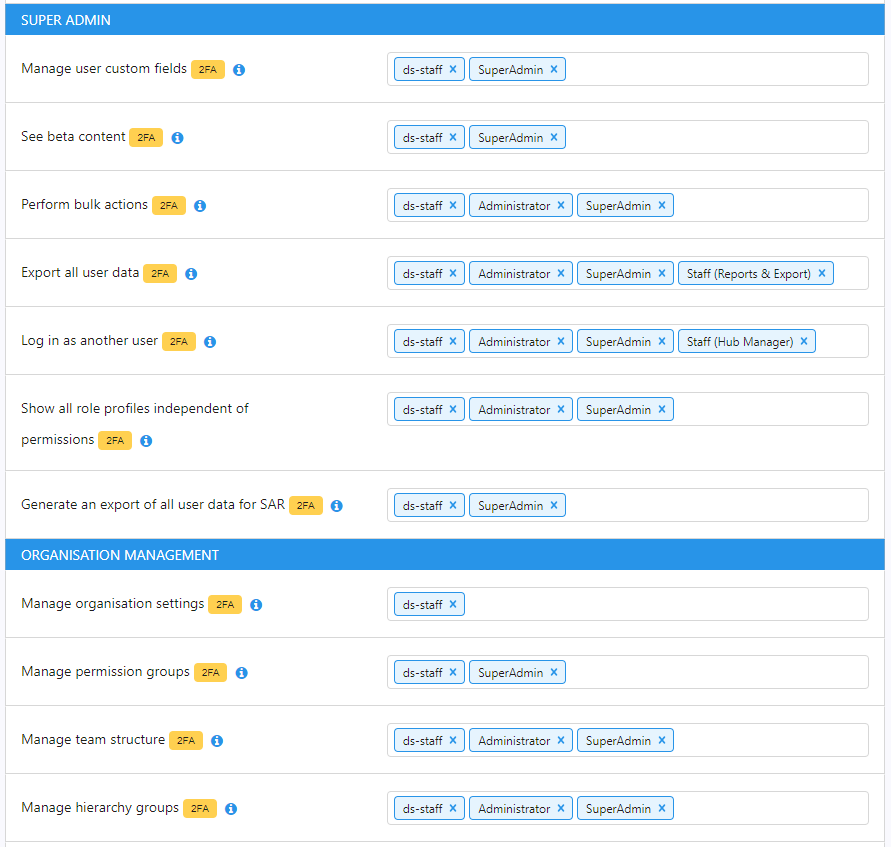
Task: Open info icon next to See beta content
Action: click(x=177, y=137)
